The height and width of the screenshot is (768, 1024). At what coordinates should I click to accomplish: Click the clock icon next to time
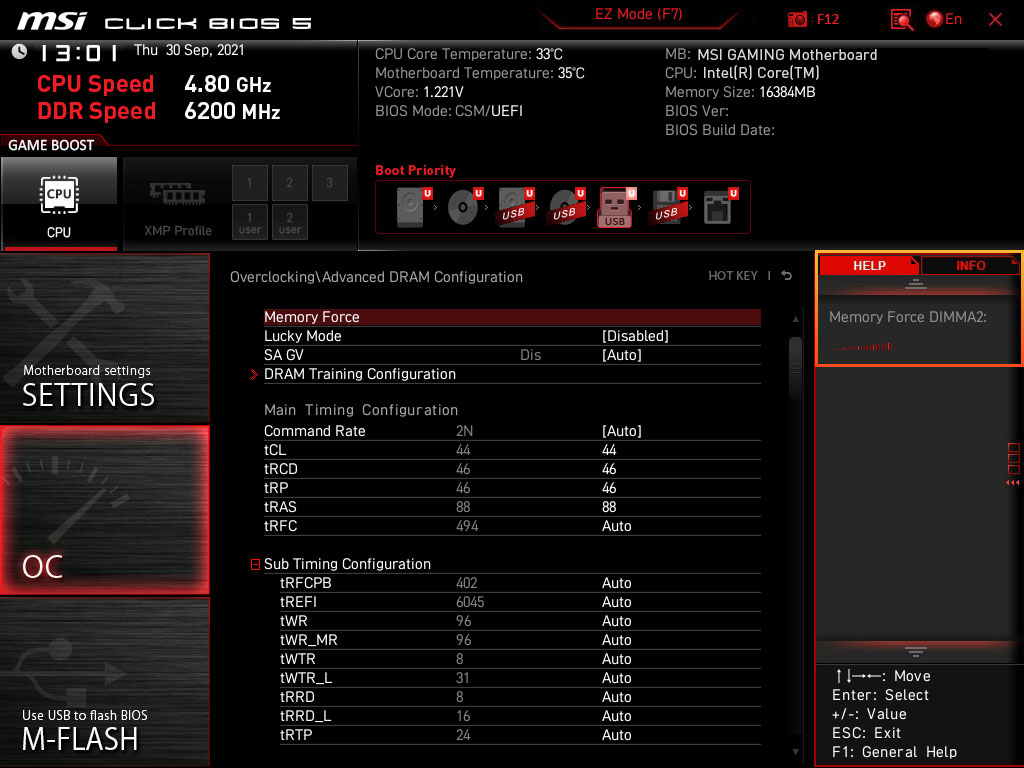click(20, 51)
